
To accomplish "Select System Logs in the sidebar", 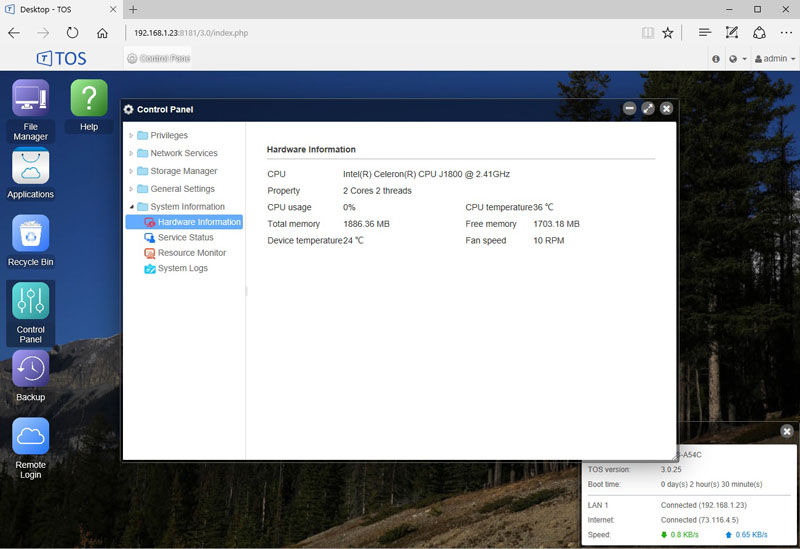I will [x=182, y=268].
